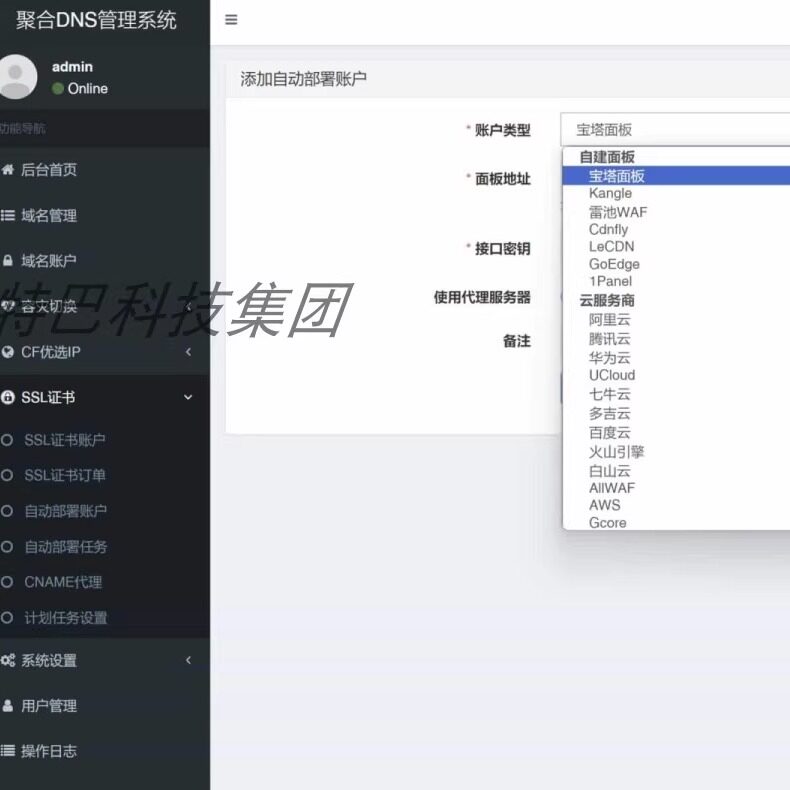Screen dimensions: 790x790
Task: Go to CNAME代理 submenu page
Action: 63,582
